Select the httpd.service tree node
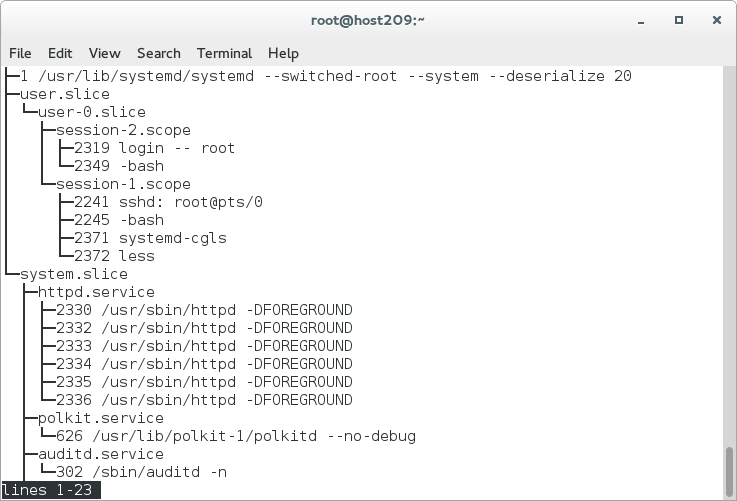 [96, 292]
